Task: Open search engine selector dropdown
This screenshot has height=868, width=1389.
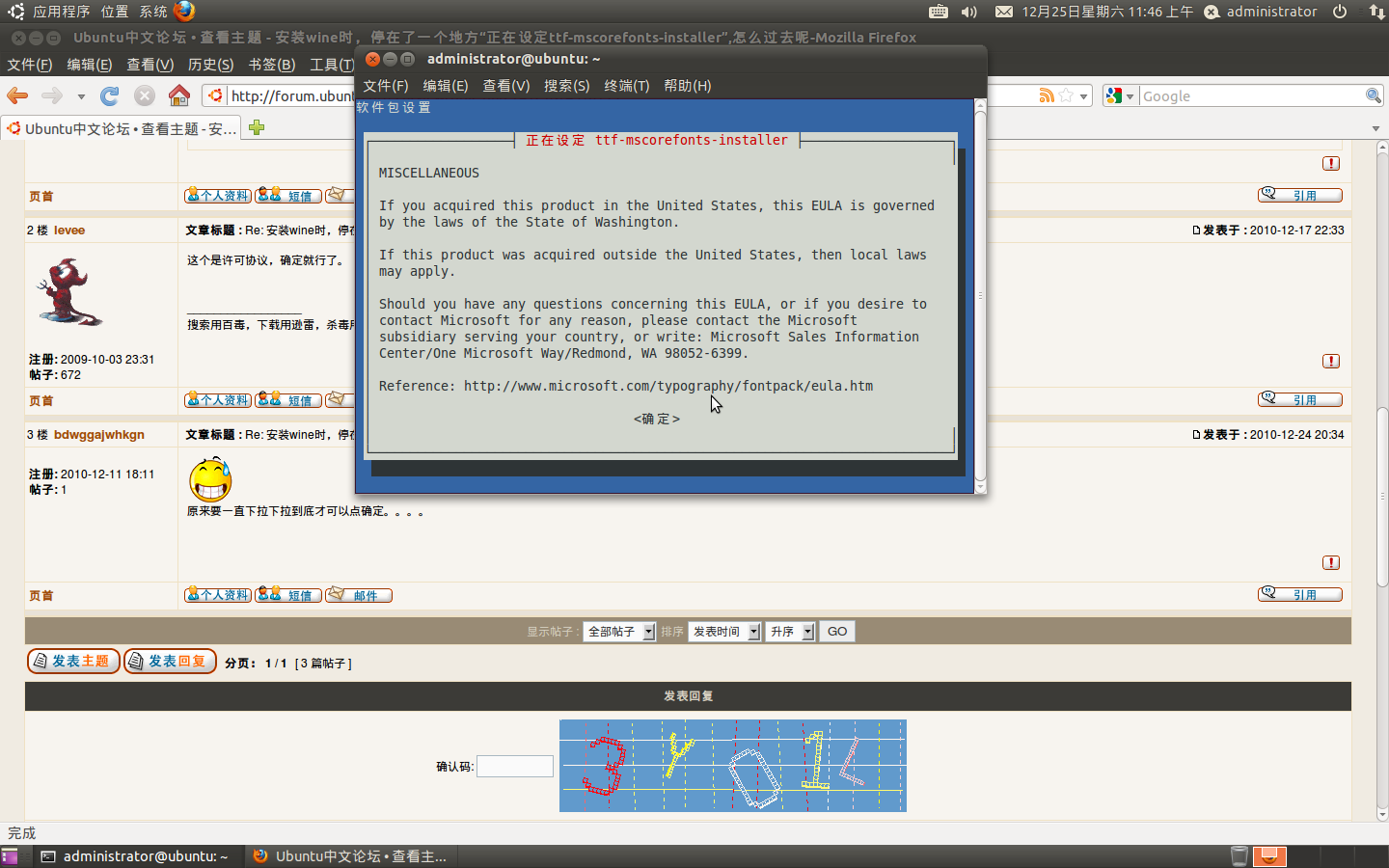Action: click(x=1120, y=95)
